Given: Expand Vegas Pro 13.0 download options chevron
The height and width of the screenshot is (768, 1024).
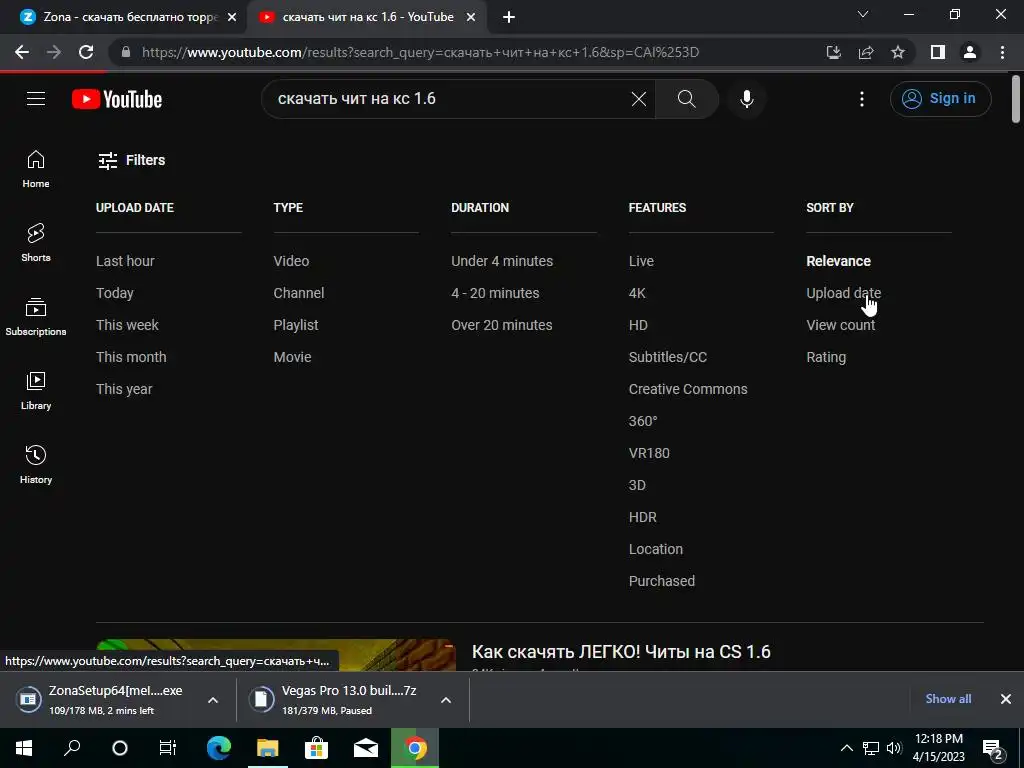Looking at the screenshot, I should (446, 700).
